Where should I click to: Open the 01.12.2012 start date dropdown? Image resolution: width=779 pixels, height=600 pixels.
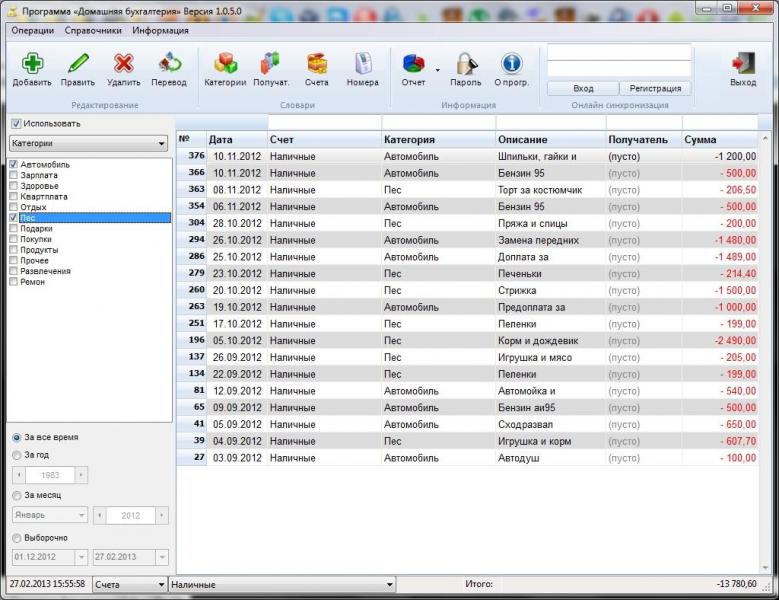pos(81,557)
